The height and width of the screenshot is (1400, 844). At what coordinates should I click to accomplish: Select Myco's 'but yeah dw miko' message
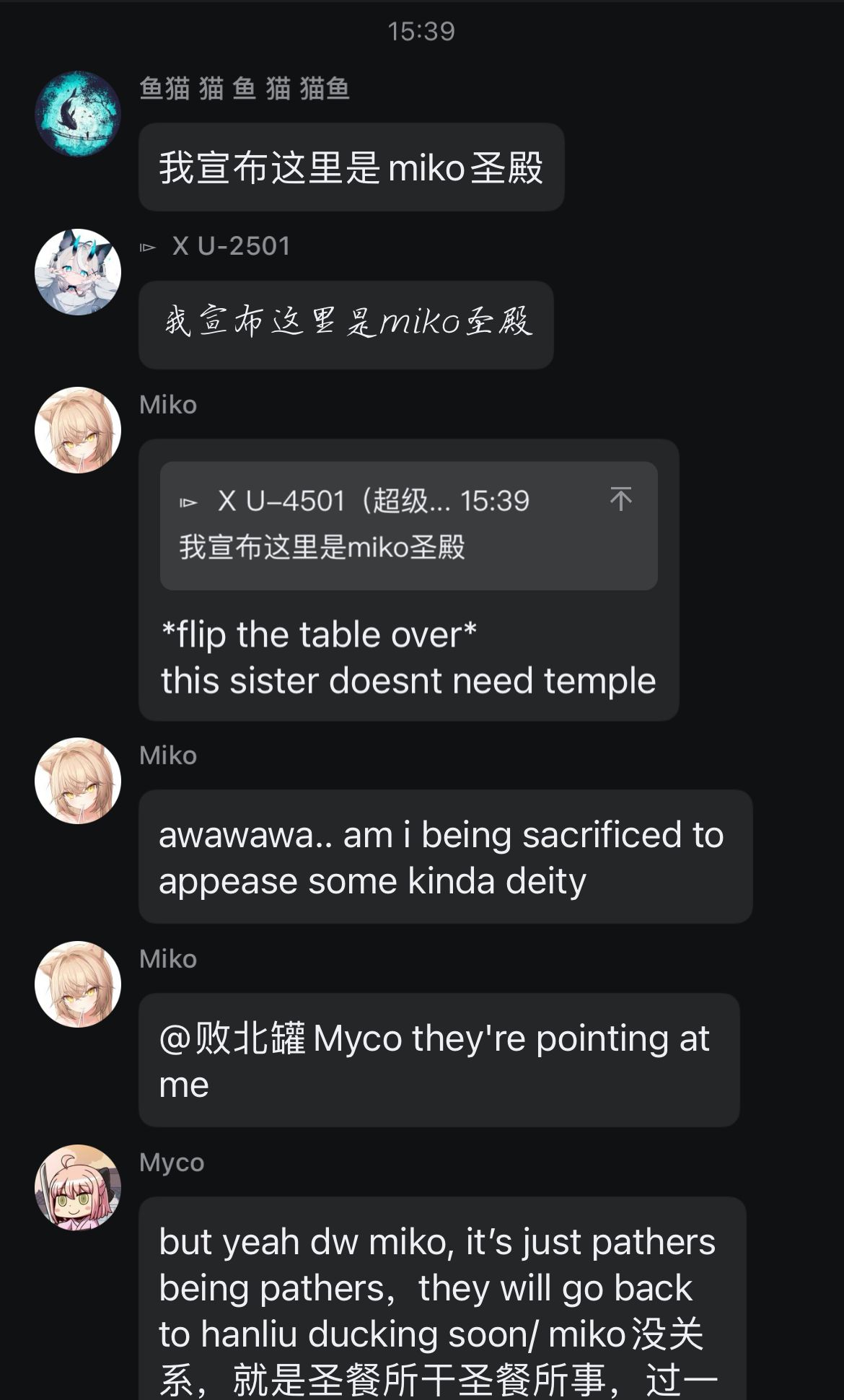click(x=443, y=1298)
